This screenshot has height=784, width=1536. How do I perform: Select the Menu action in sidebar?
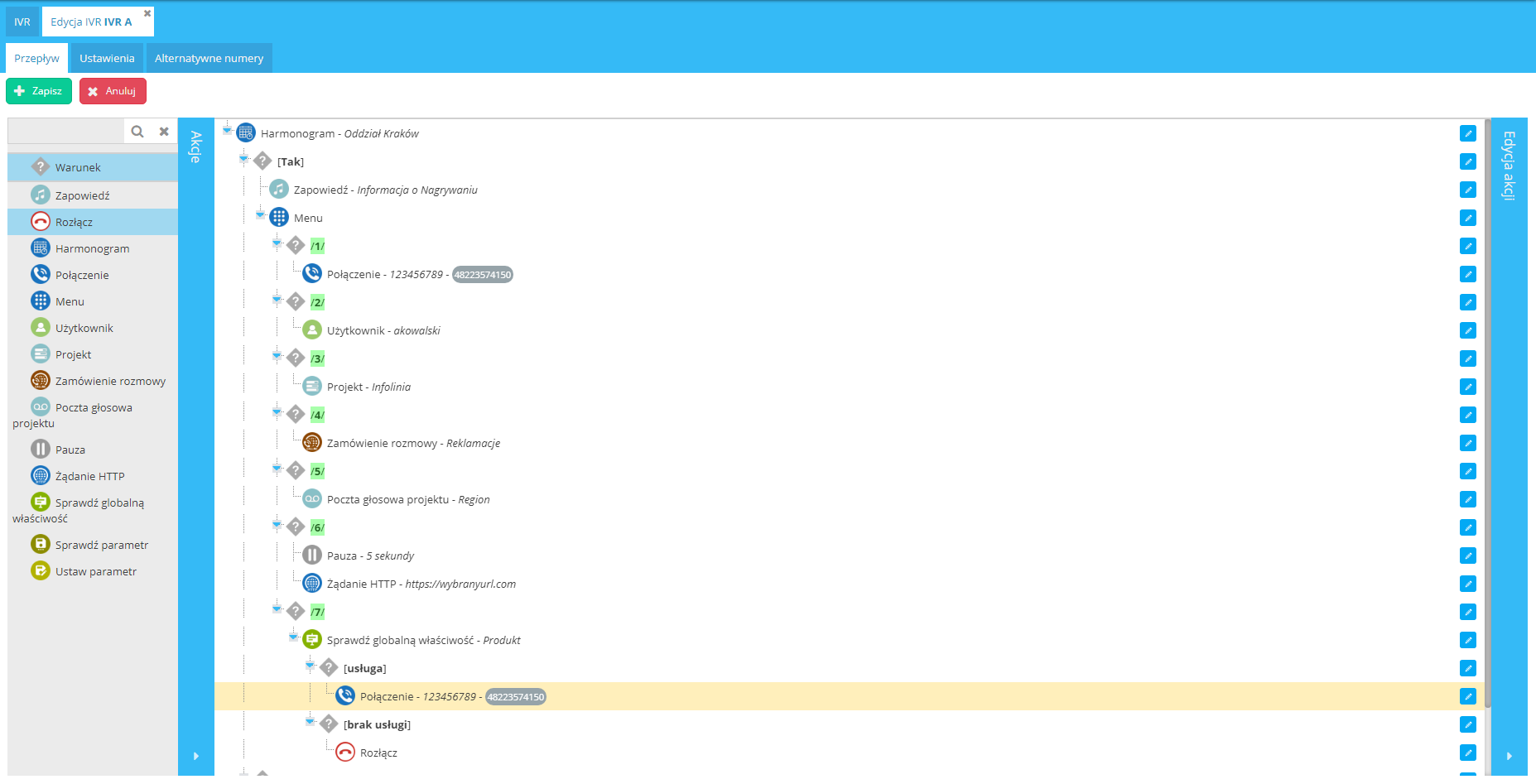(x=93, y=301)
